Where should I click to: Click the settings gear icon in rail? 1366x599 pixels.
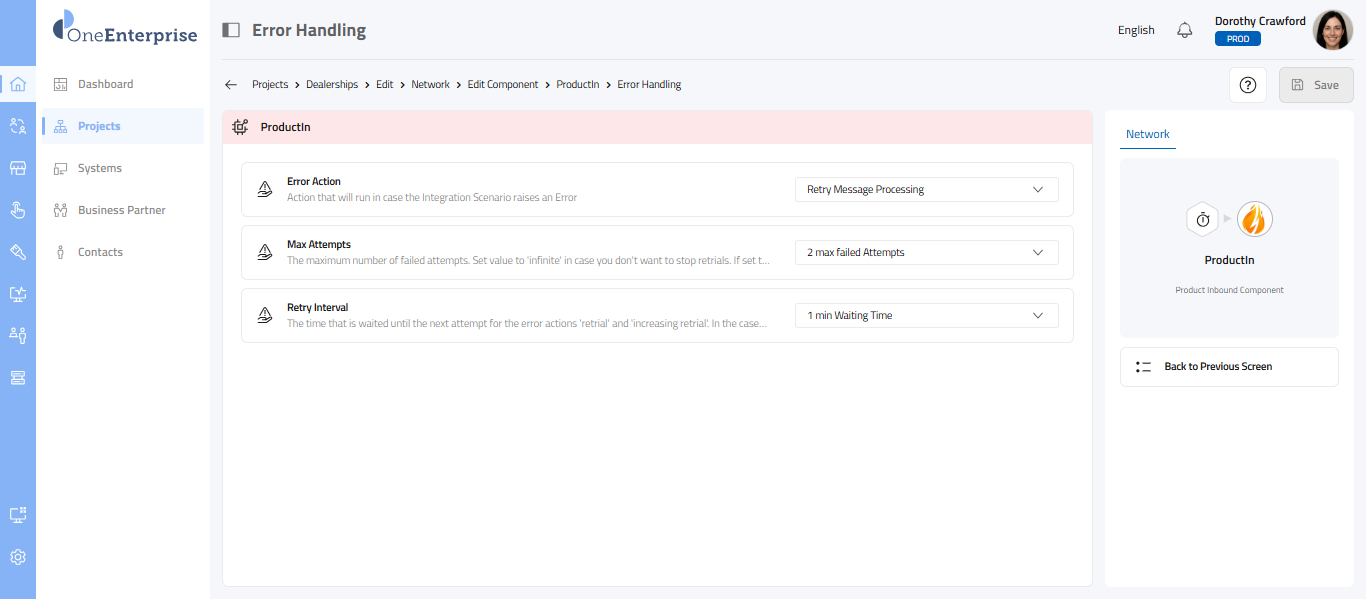click(x=17, y=557)
